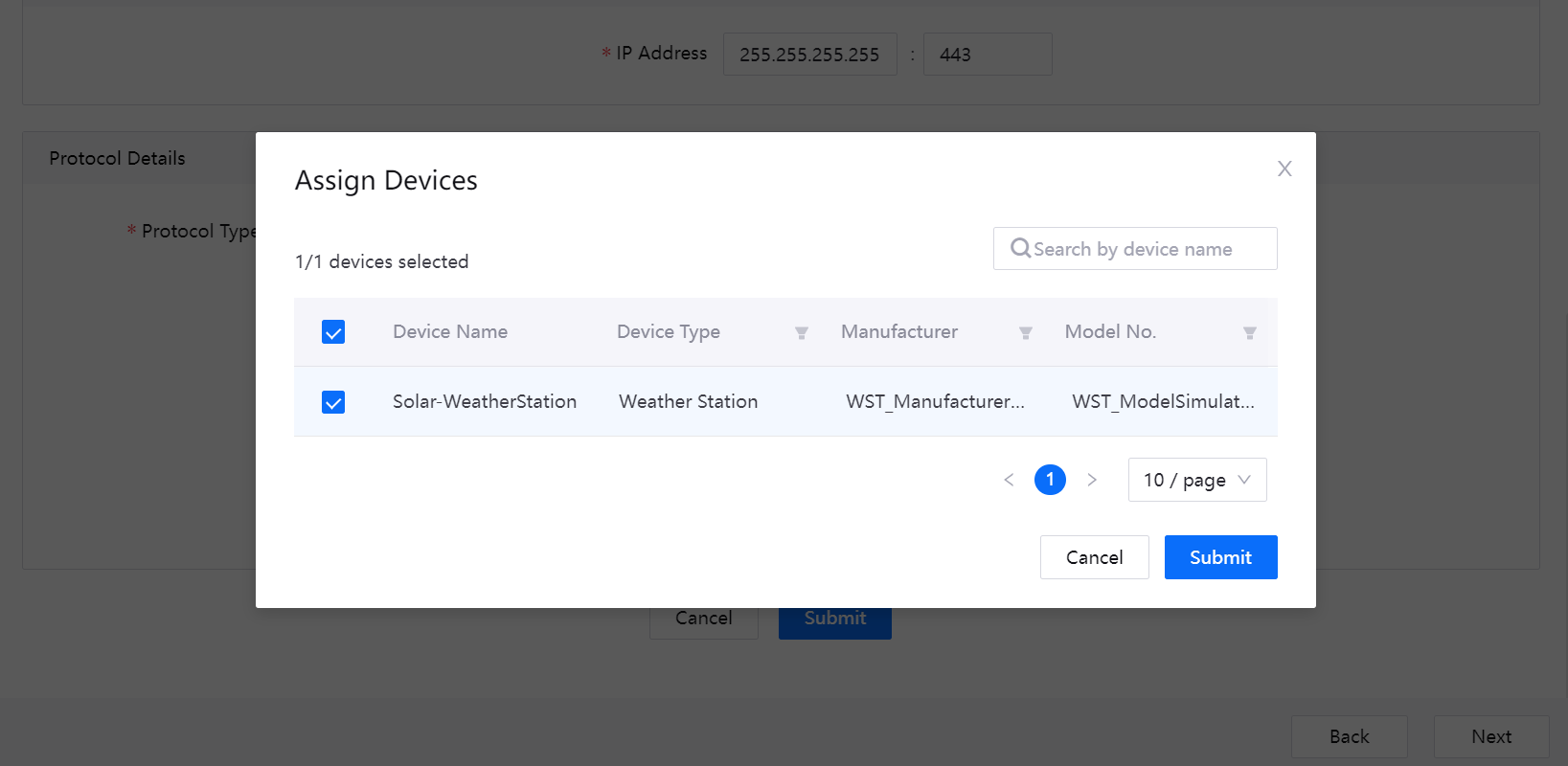Click the WST_Manufacturer... cell

(935, 401)
